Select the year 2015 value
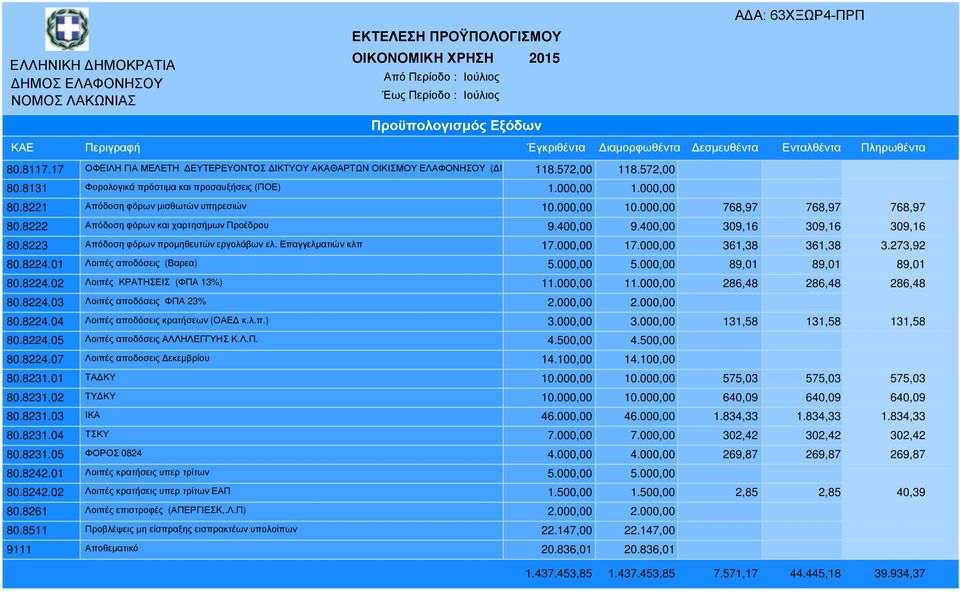Screen dimensions: 960x593 point(544,58)
